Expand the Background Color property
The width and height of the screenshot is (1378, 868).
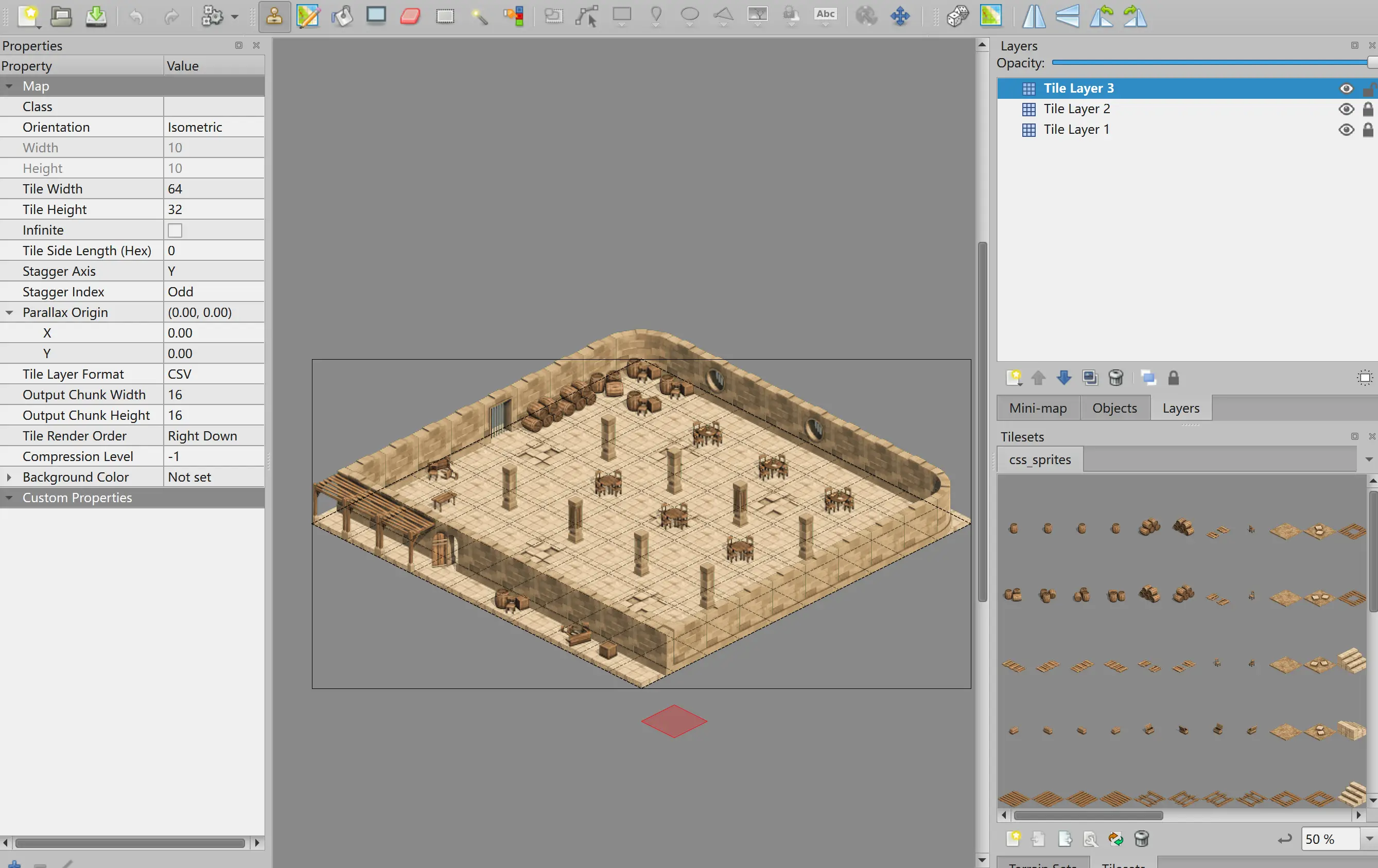[x=9, y=476]
